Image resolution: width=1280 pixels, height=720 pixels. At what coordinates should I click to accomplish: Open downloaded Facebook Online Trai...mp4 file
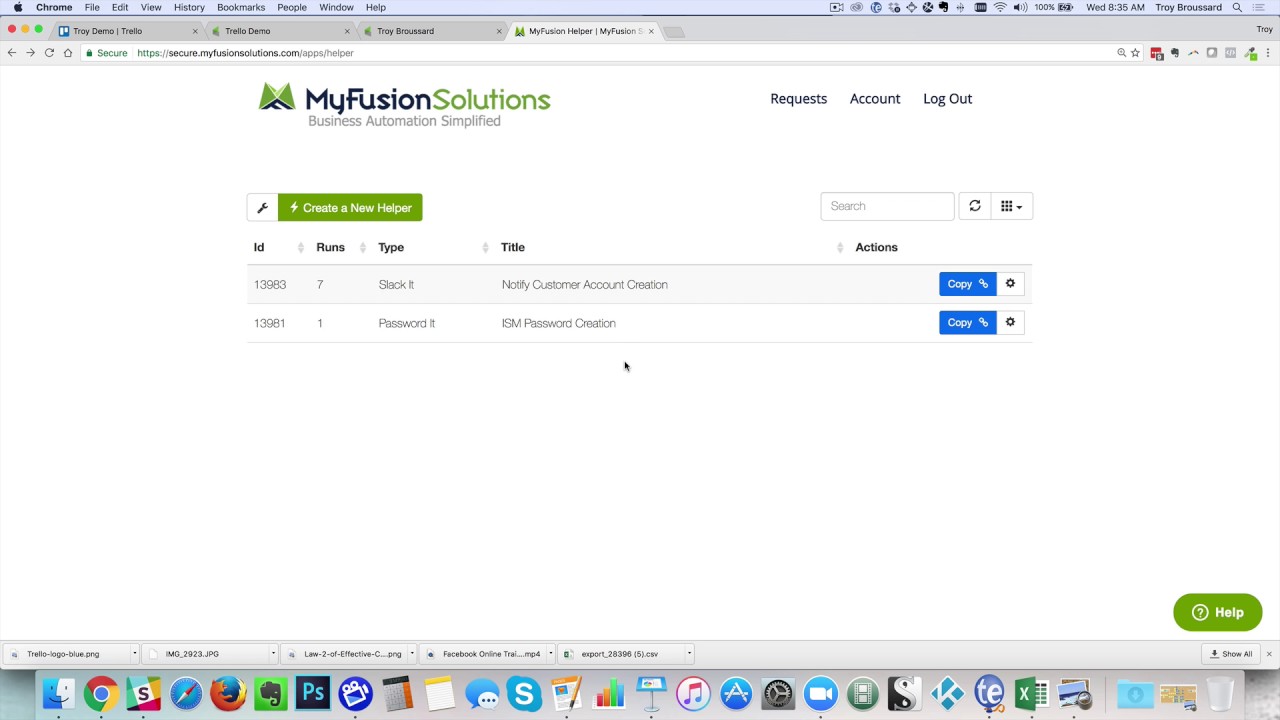click(x=484, y=654)
